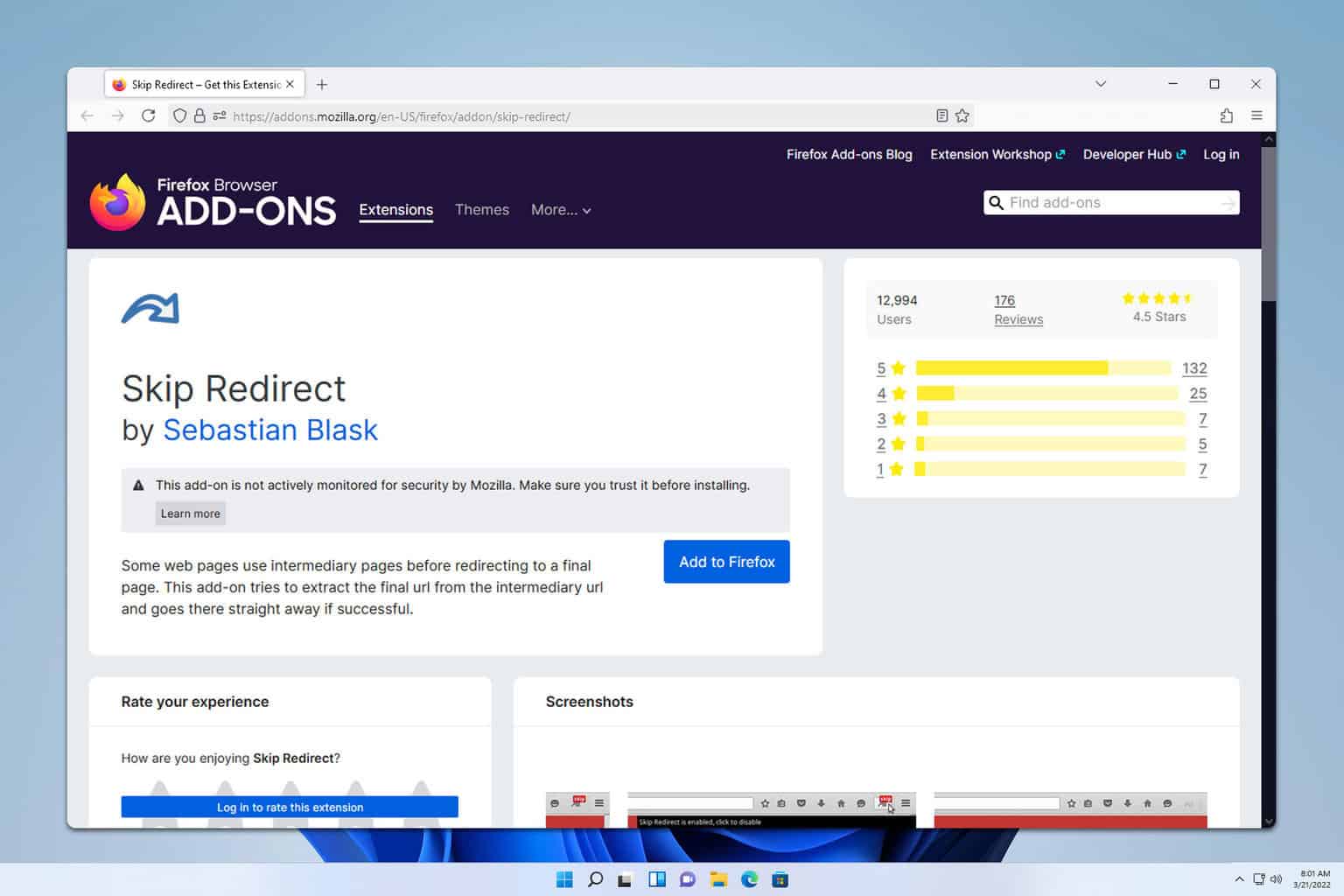Open Microsoft Store from the taskbar
Viewport: 1344px width, 896px height.
[780, 879]
